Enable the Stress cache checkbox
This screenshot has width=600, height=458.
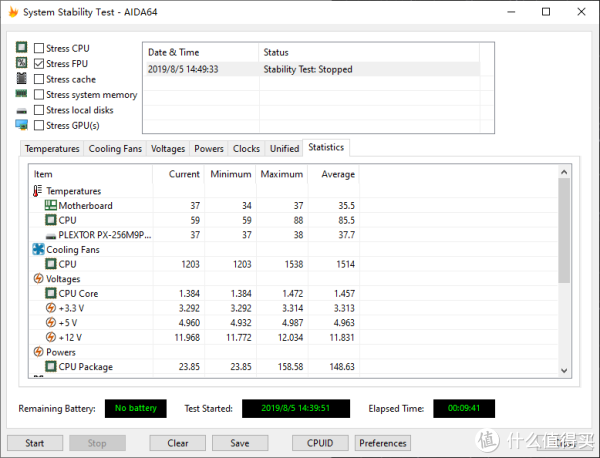click(39, 79)
